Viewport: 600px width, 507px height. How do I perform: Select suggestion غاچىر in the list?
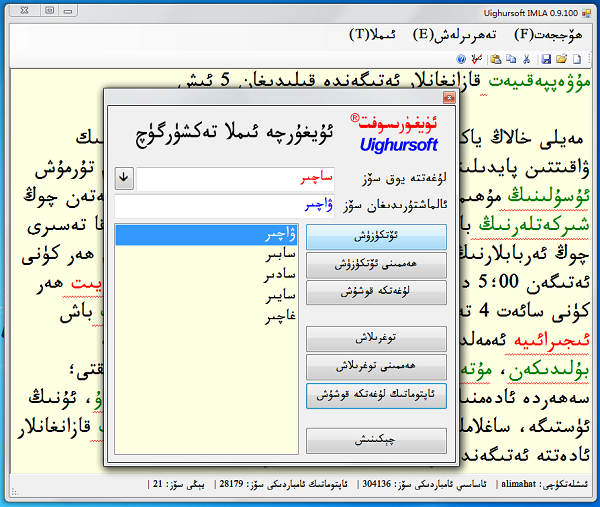(206, 317)
